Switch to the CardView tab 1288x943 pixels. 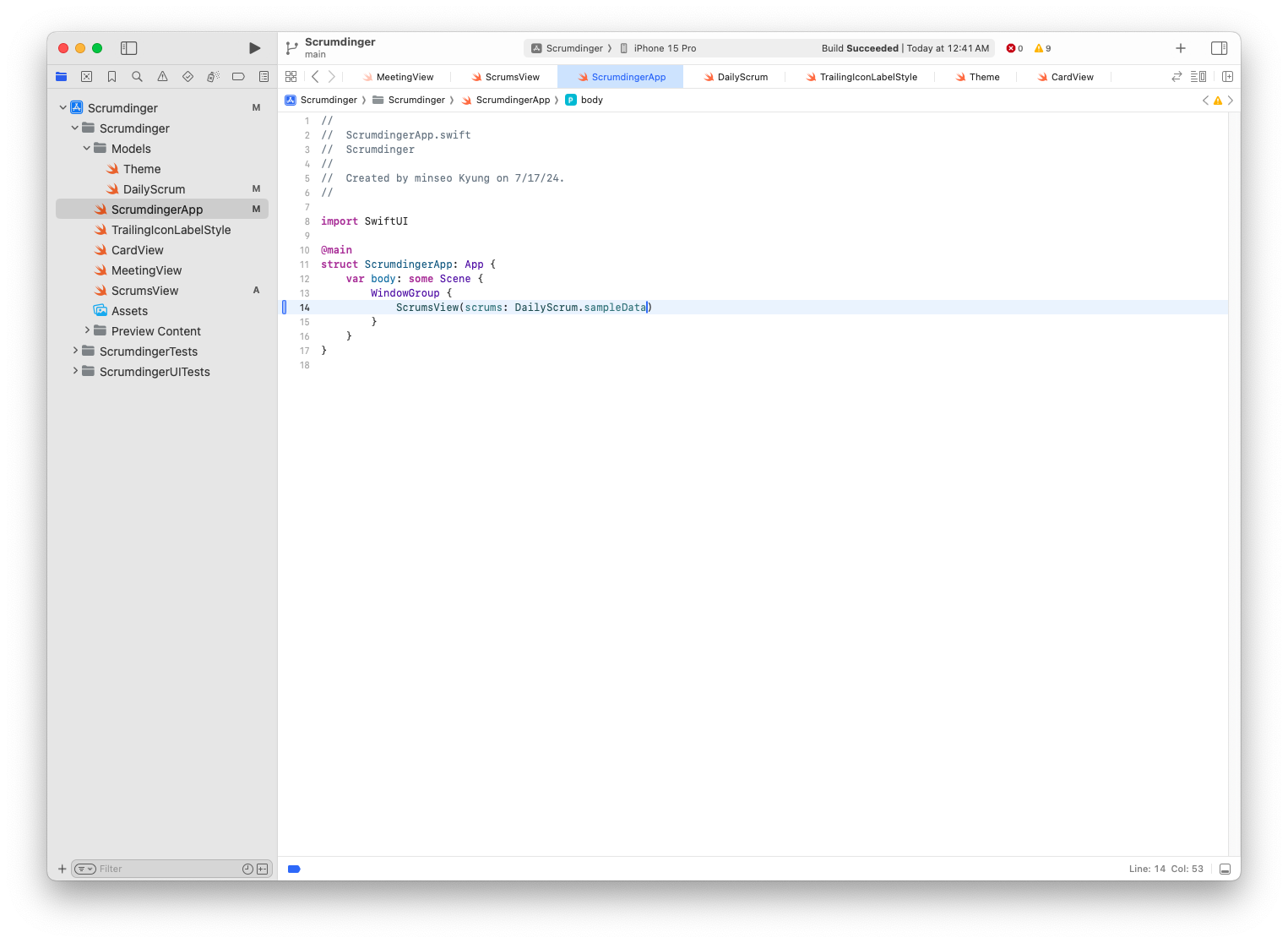(x=1065, y=77)
